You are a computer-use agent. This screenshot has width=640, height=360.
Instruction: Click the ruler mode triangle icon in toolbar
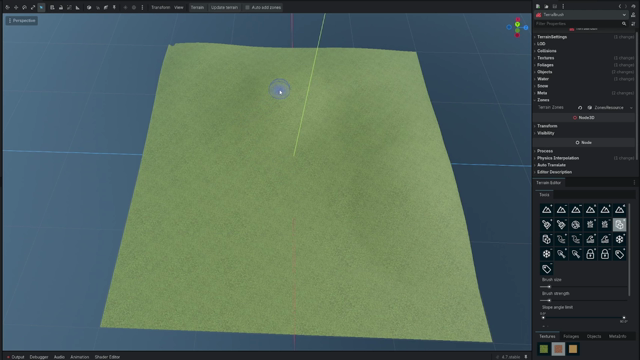point(78,7)
